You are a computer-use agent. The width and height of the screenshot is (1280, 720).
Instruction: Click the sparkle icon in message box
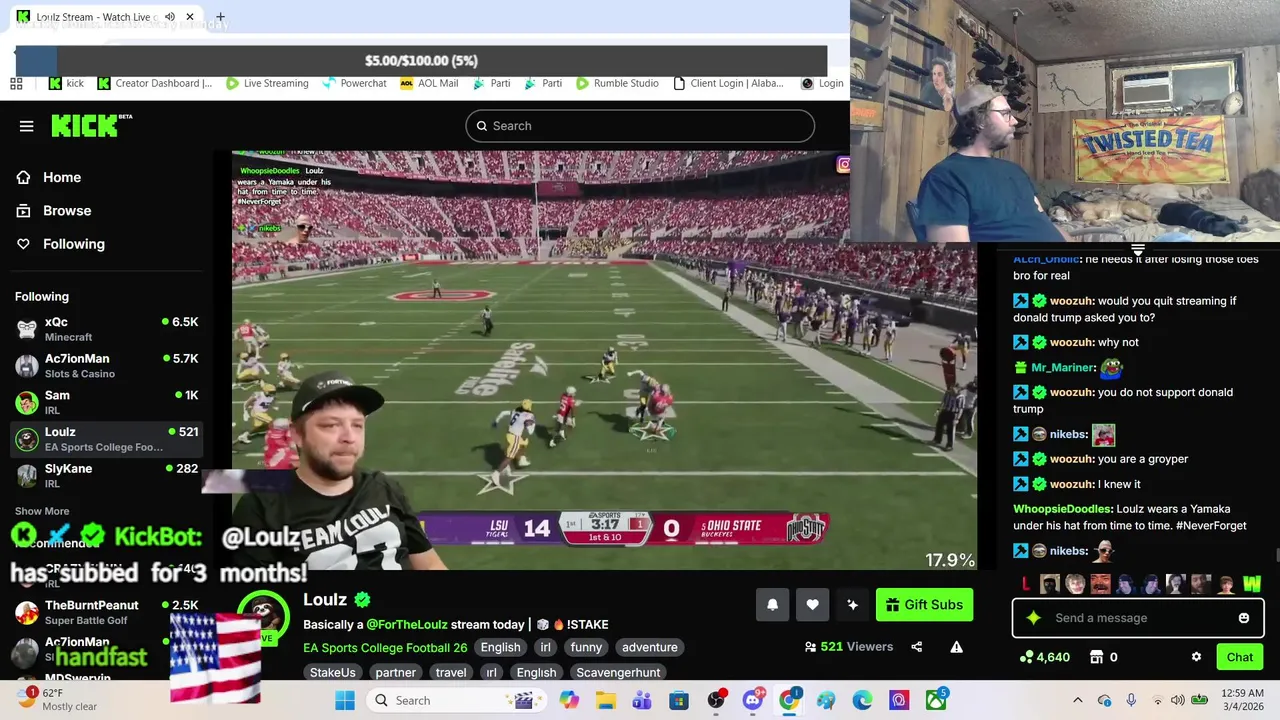[x=1033, y=618]
